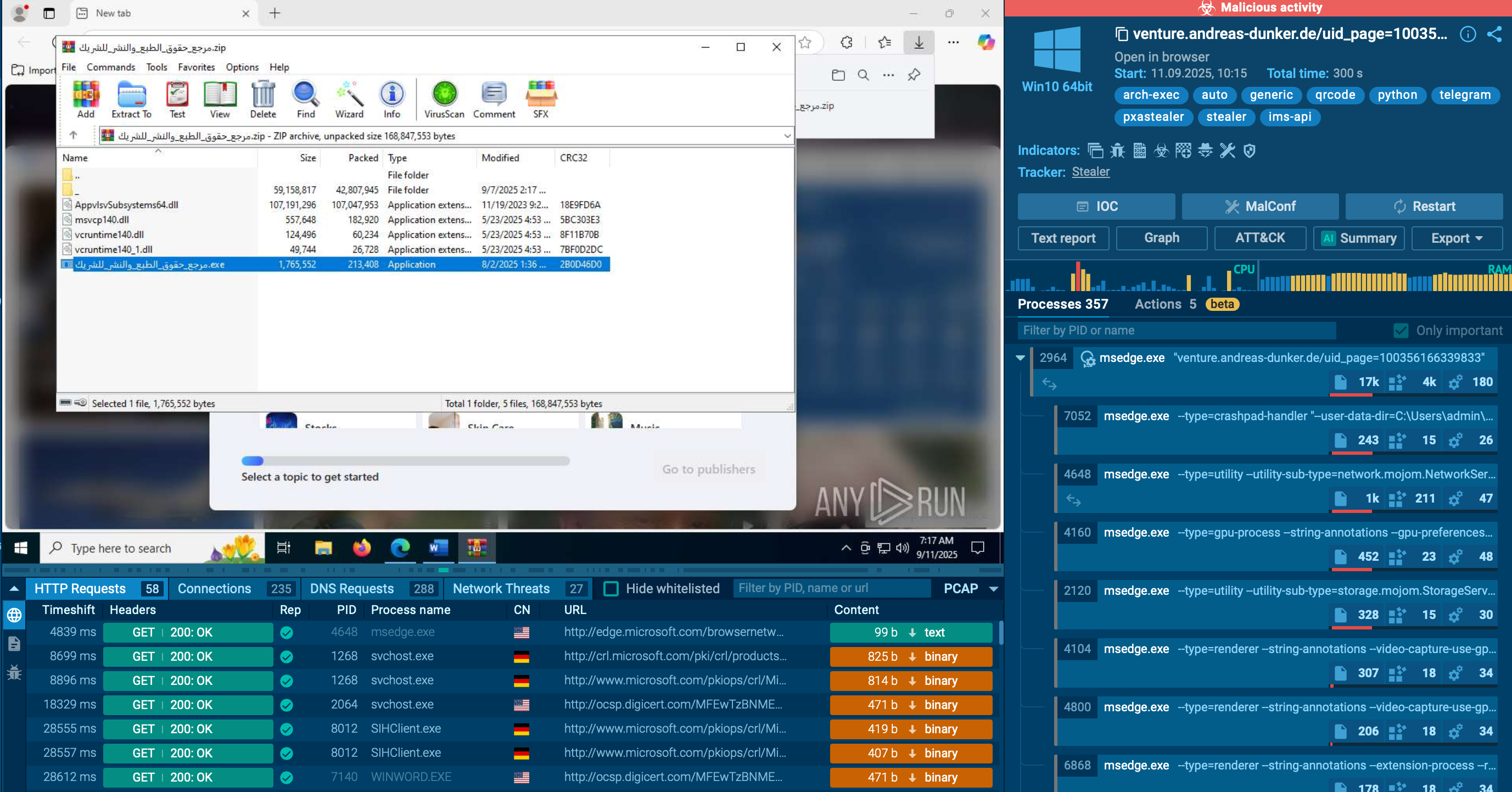This screenshot has height=792, width=1512.
Task: Click the MalConf button
Action: pos(1259,206)
